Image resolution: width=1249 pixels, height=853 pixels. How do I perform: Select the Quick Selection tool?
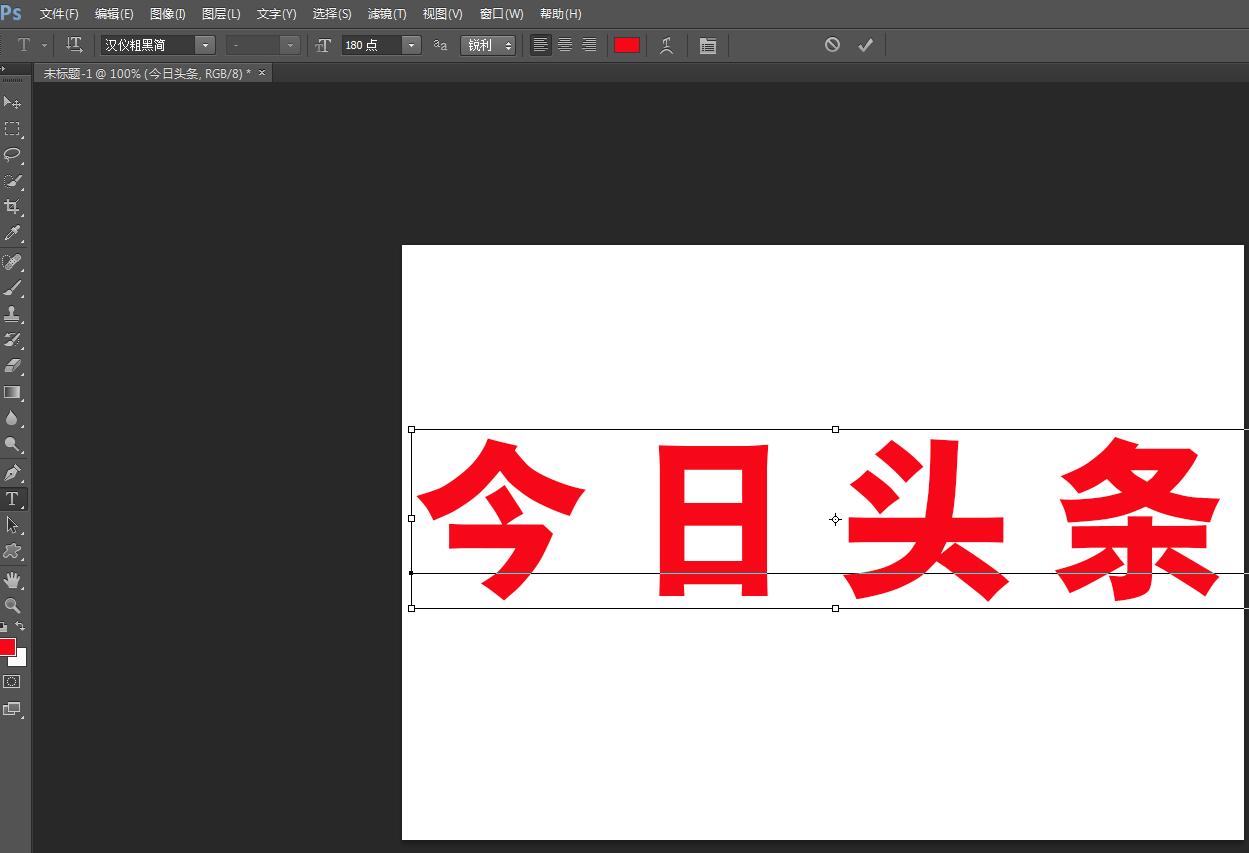[x=12, y=181]
